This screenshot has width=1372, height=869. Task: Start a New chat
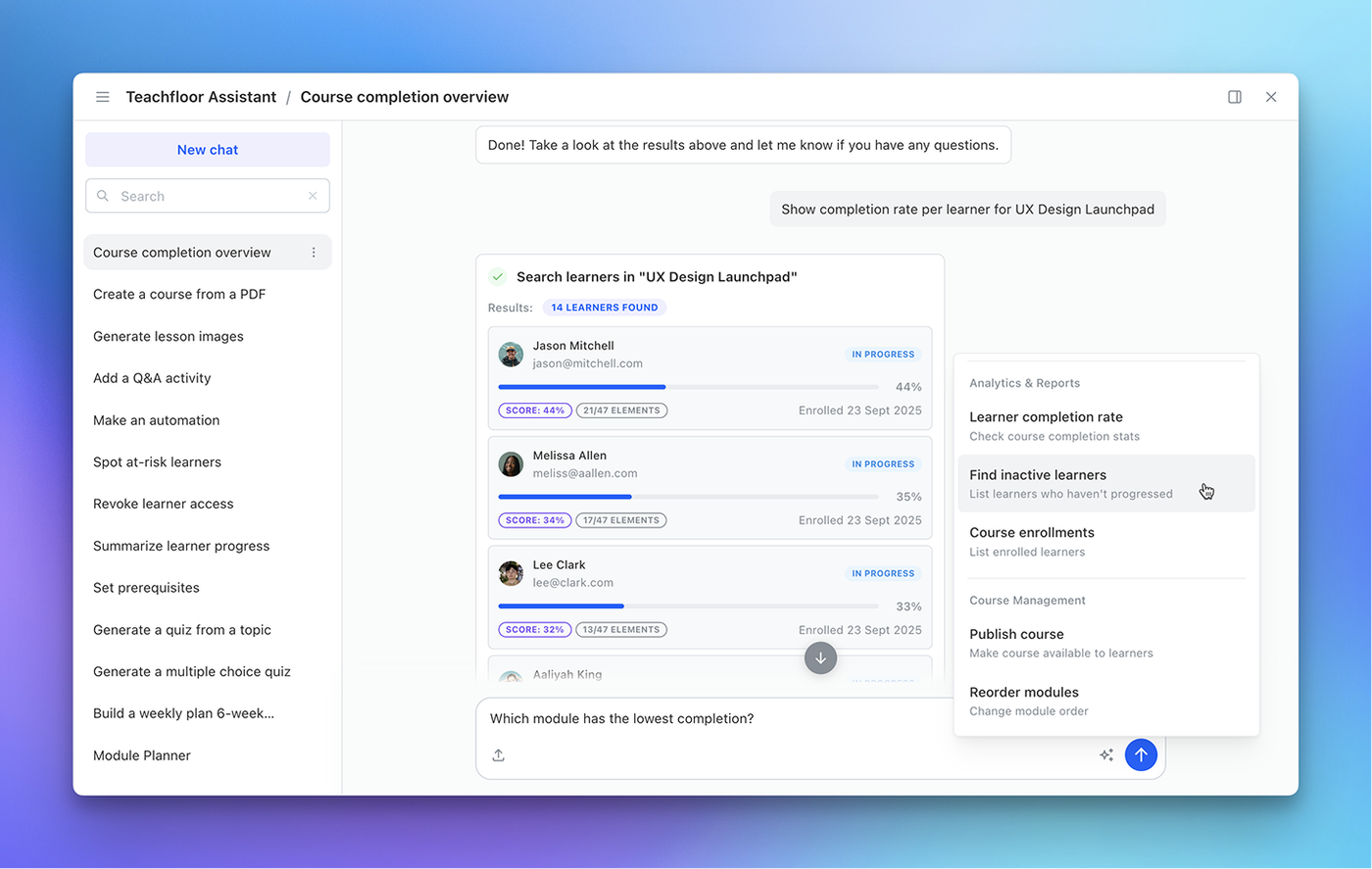point(208,150)
